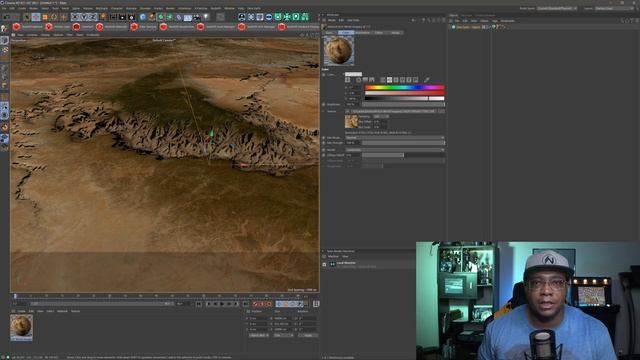The width and height of the screenshot is (640, 360).
Task: Toggle Z axis lock in top toolbar
Action: click(x=93, y=17)
